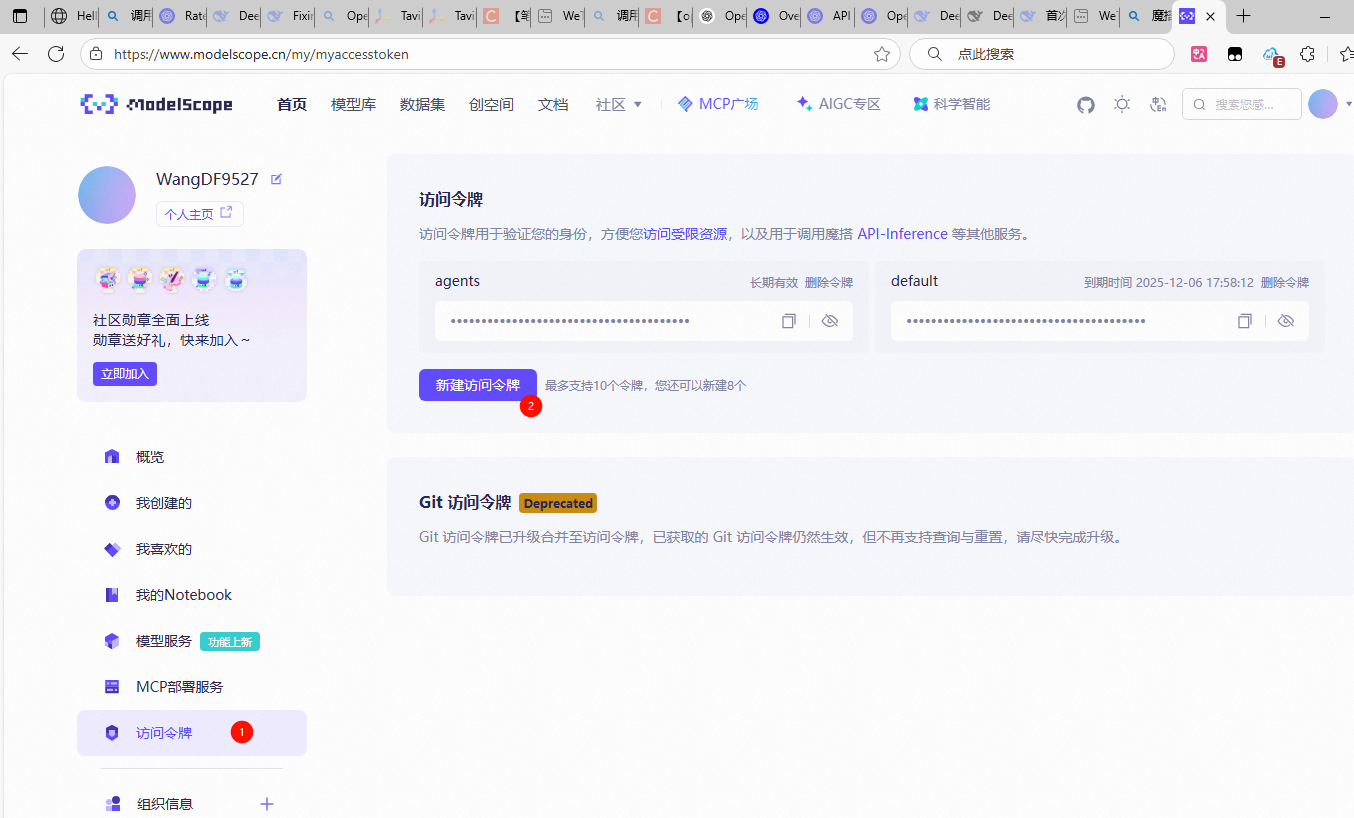Switch to the Fixin browser tab
Image resolution: width=1354 pixels, height=818 pixels.
point(290,16)
